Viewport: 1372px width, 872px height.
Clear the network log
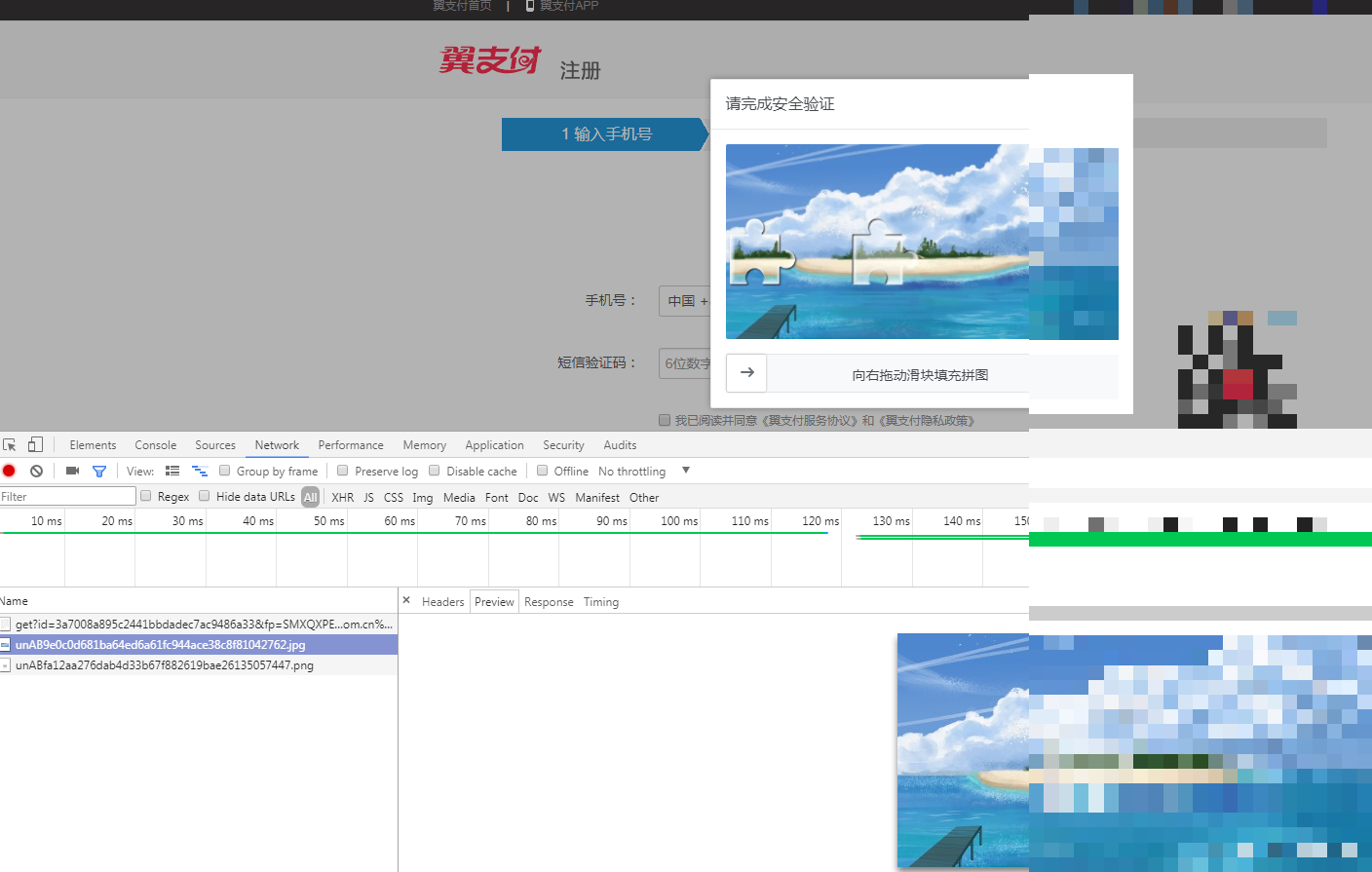click(x=36, y=471)
